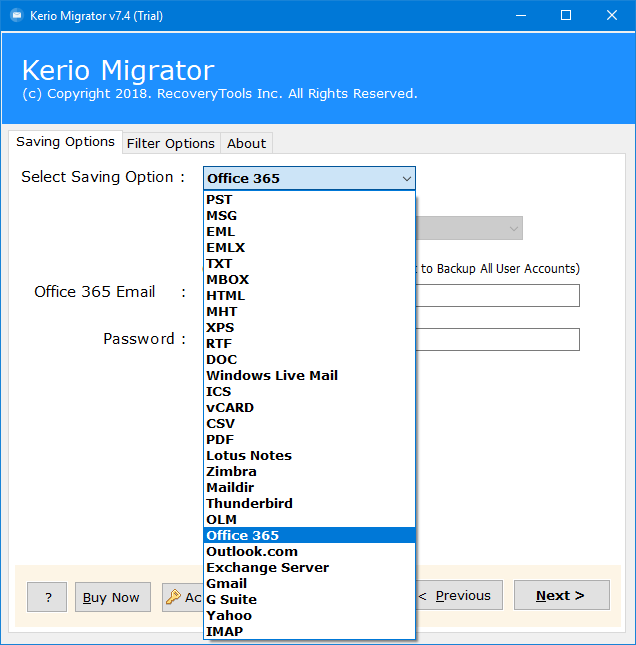
Task: Select Exchange Server option
Action: [x=309, y=568]
